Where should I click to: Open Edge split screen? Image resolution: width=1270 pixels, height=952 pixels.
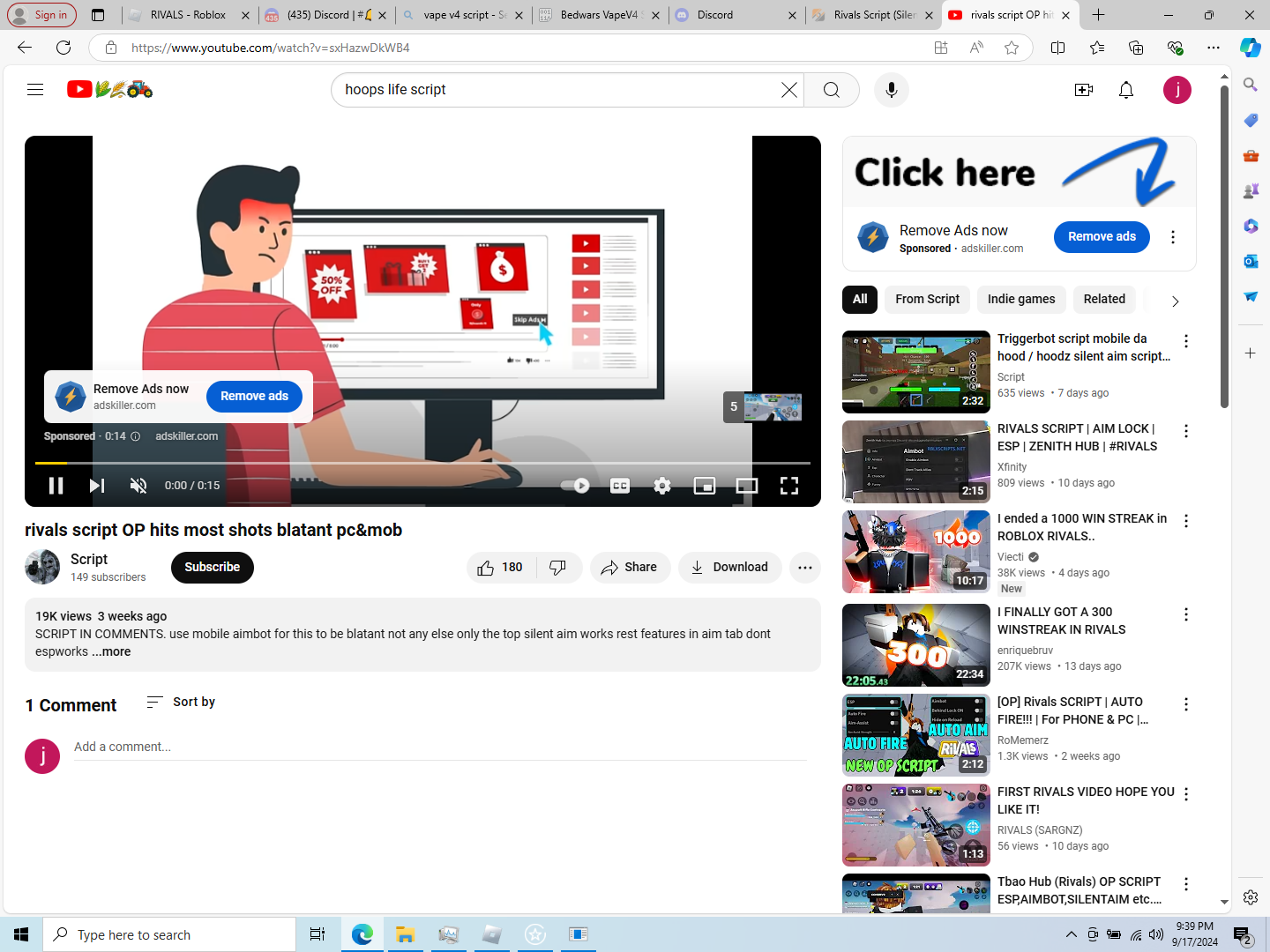(x=1058, y=48)
